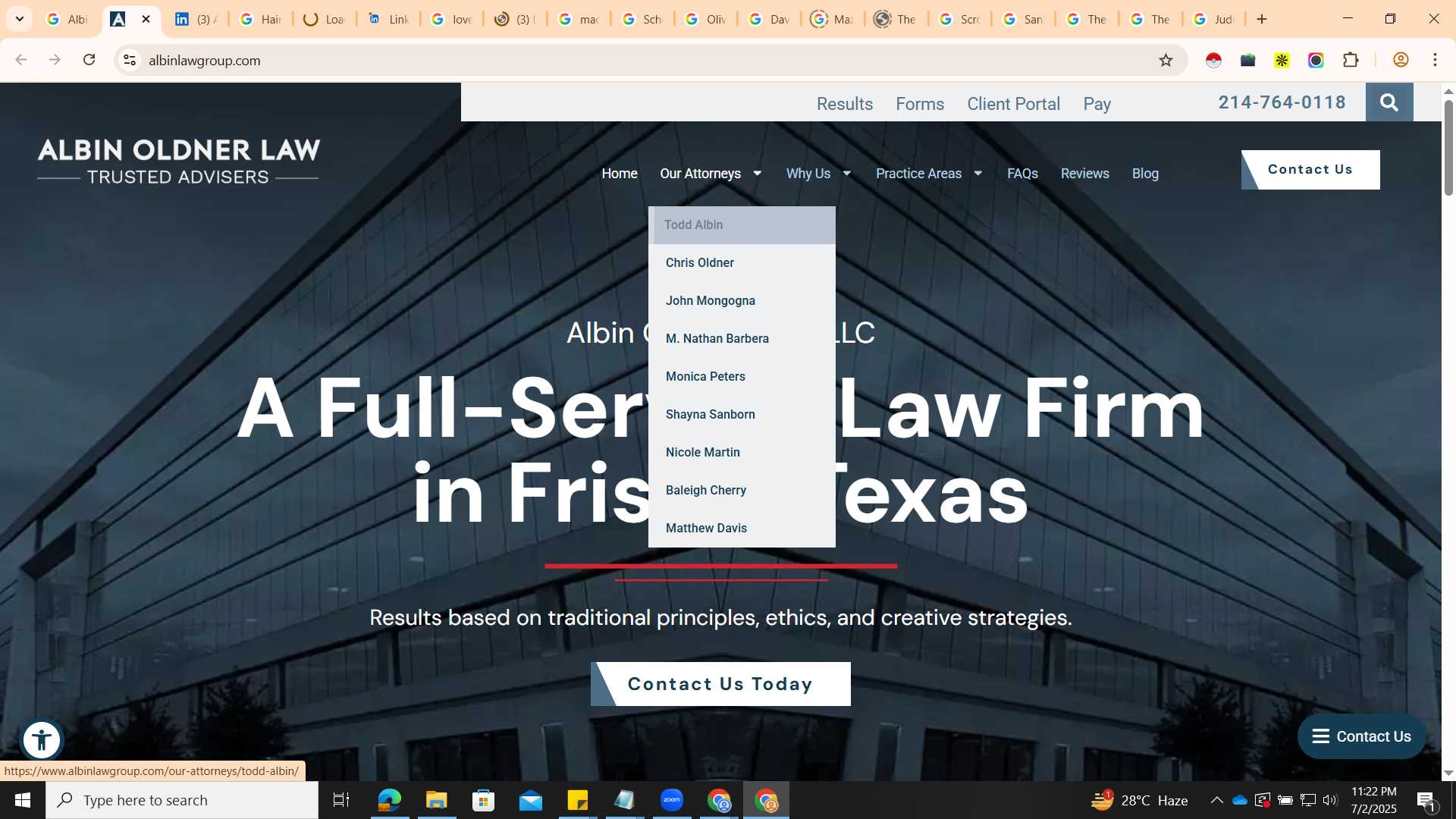Image resolution: width=1456 pixels, height=819 pixels.
Task: Open File Explorer from the taskbar
Action: (x=436, y=800)
